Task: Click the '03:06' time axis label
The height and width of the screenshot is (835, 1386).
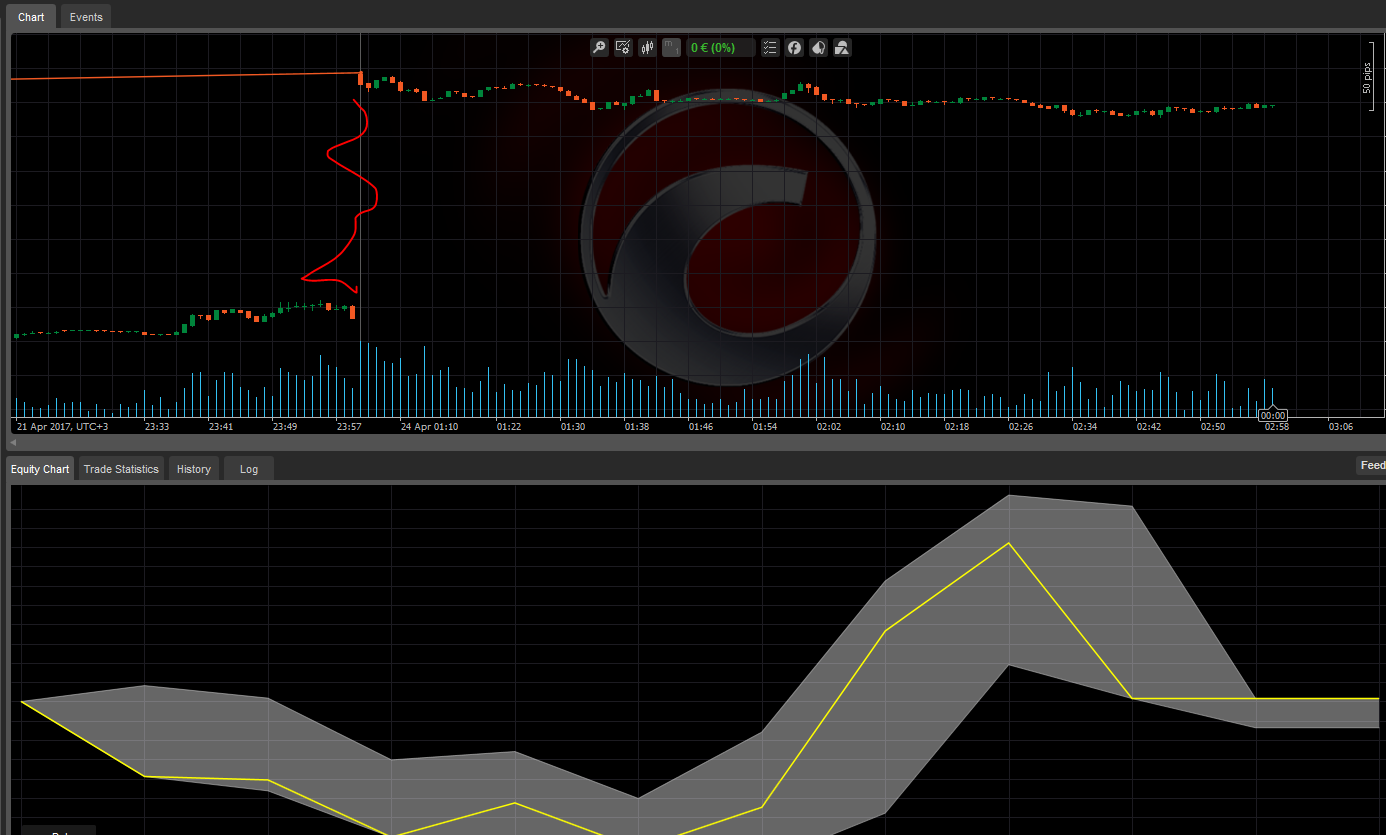Action: (1341, 427)
